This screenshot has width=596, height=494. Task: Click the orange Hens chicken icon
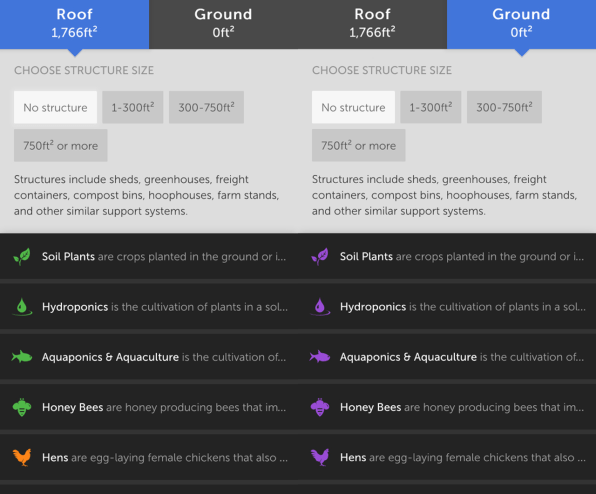[x=22, y=458]
